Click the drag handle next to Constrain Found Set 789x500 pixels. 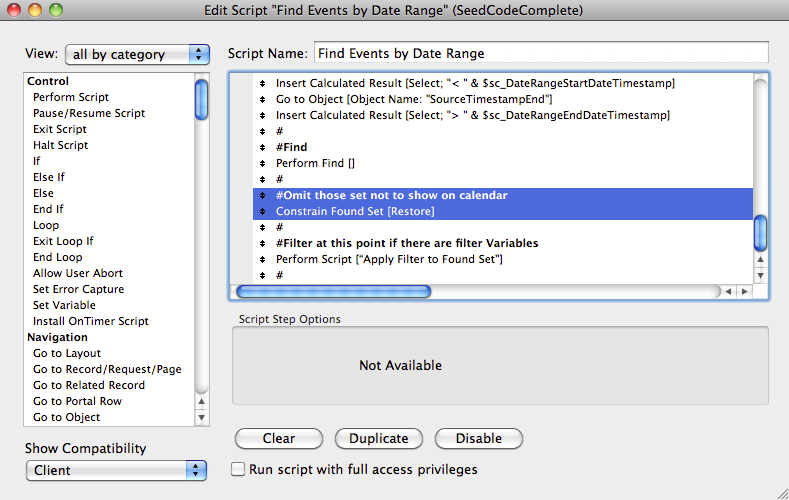[262, 211]
